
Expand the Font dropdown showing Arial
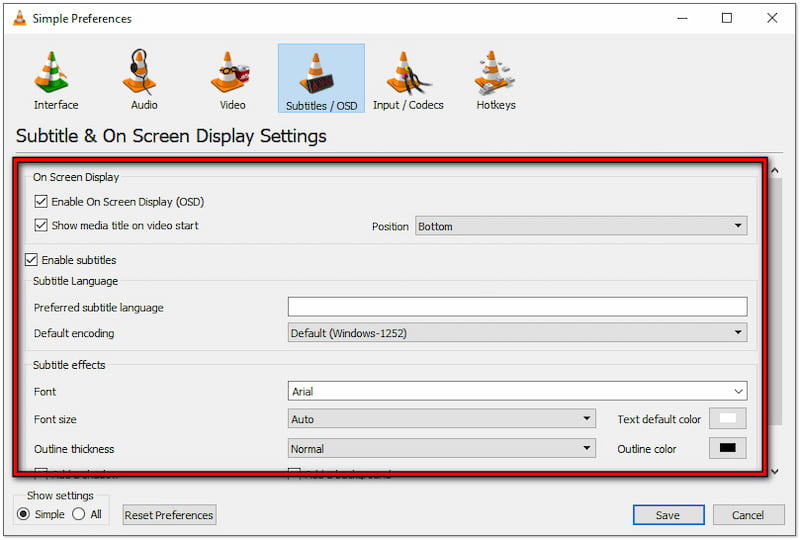pos(516,392)
